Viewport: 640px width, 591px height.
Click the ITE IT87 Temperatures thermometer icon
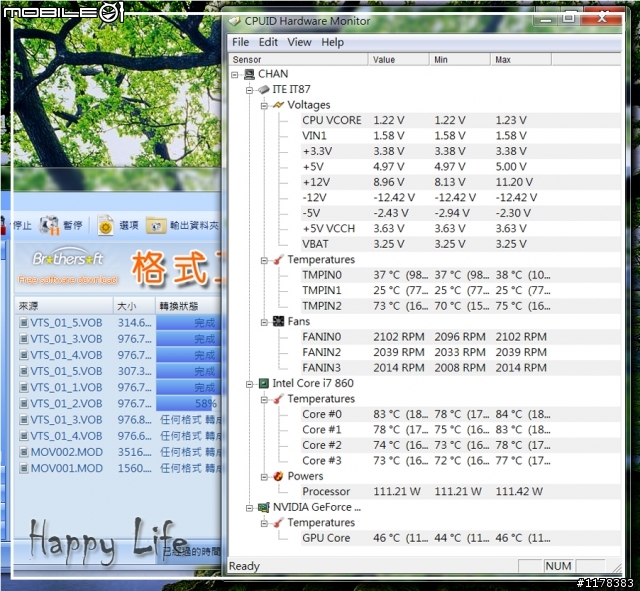[278, 260]
